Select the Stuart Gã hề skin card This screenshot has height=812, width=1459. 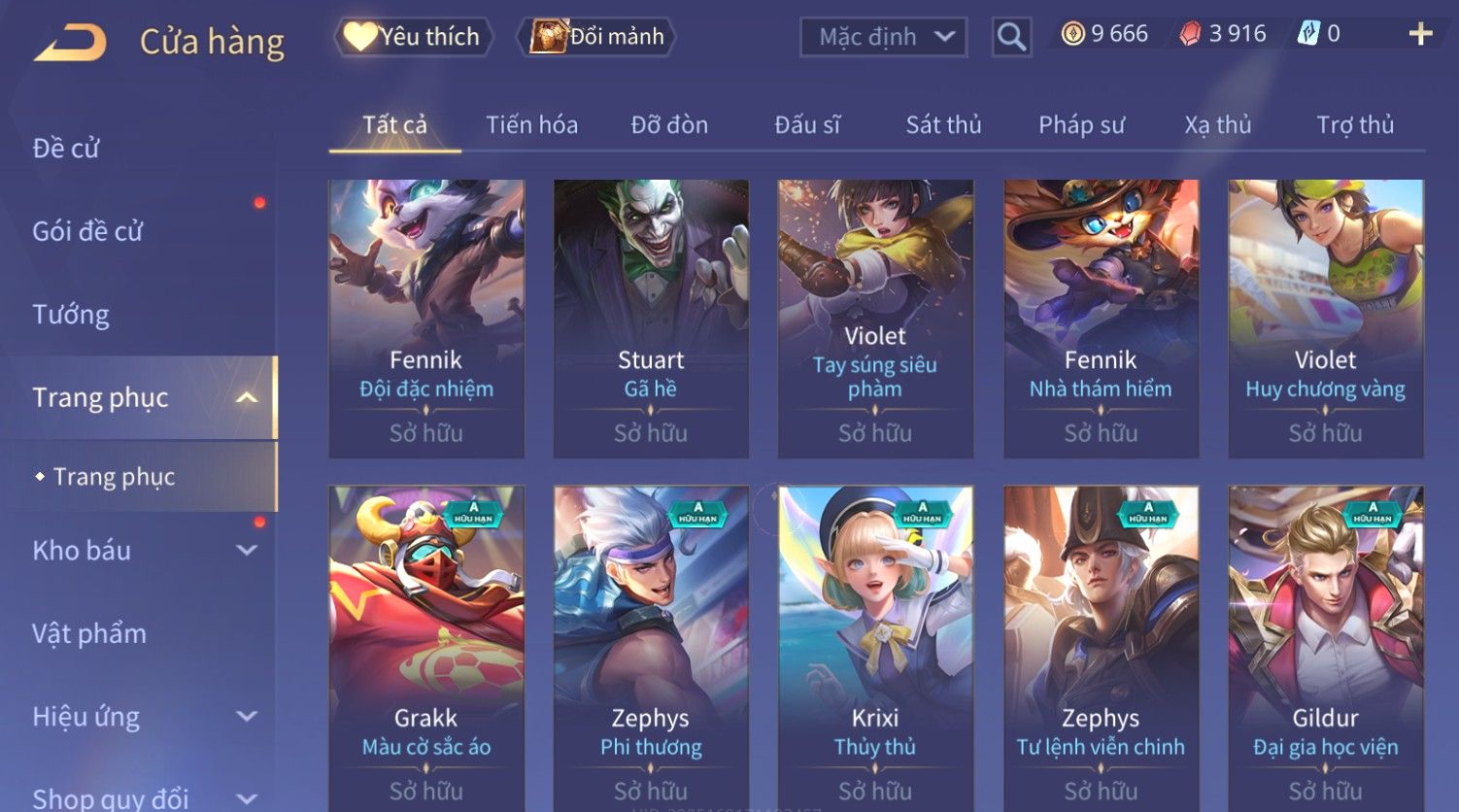coord(651,319)
